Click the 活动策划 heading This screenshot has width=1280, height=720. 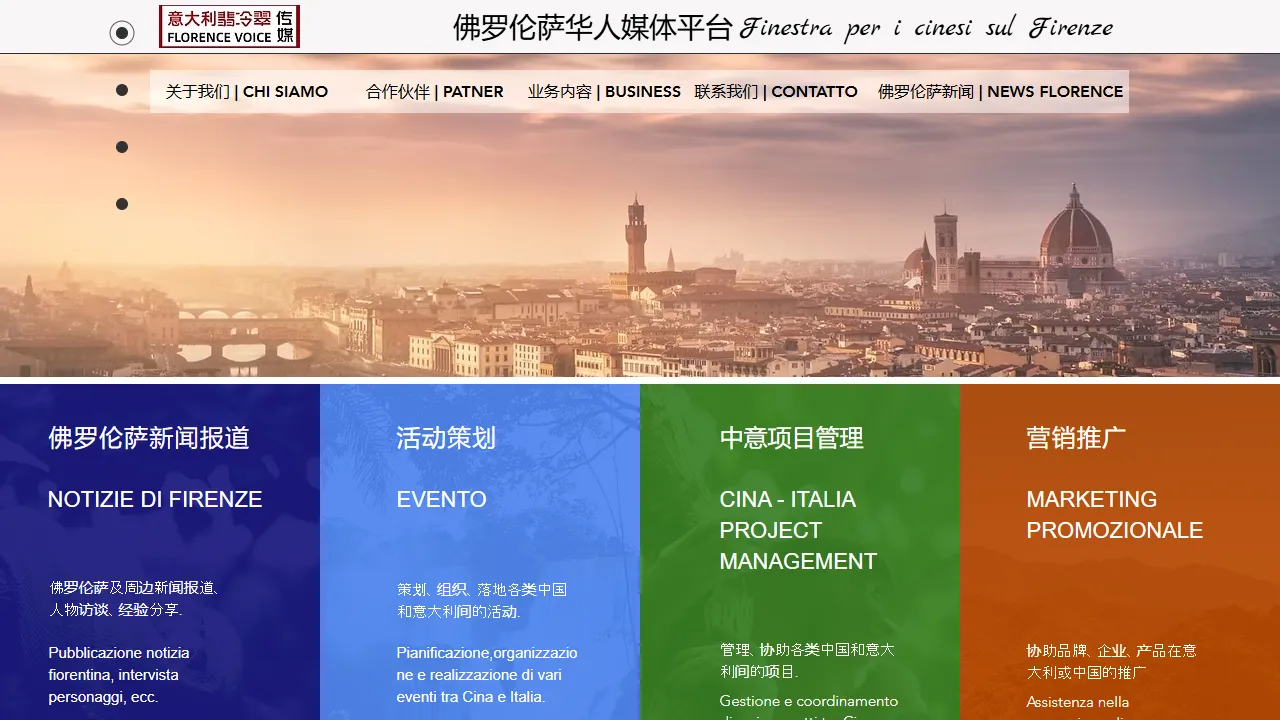pos(446,438)
